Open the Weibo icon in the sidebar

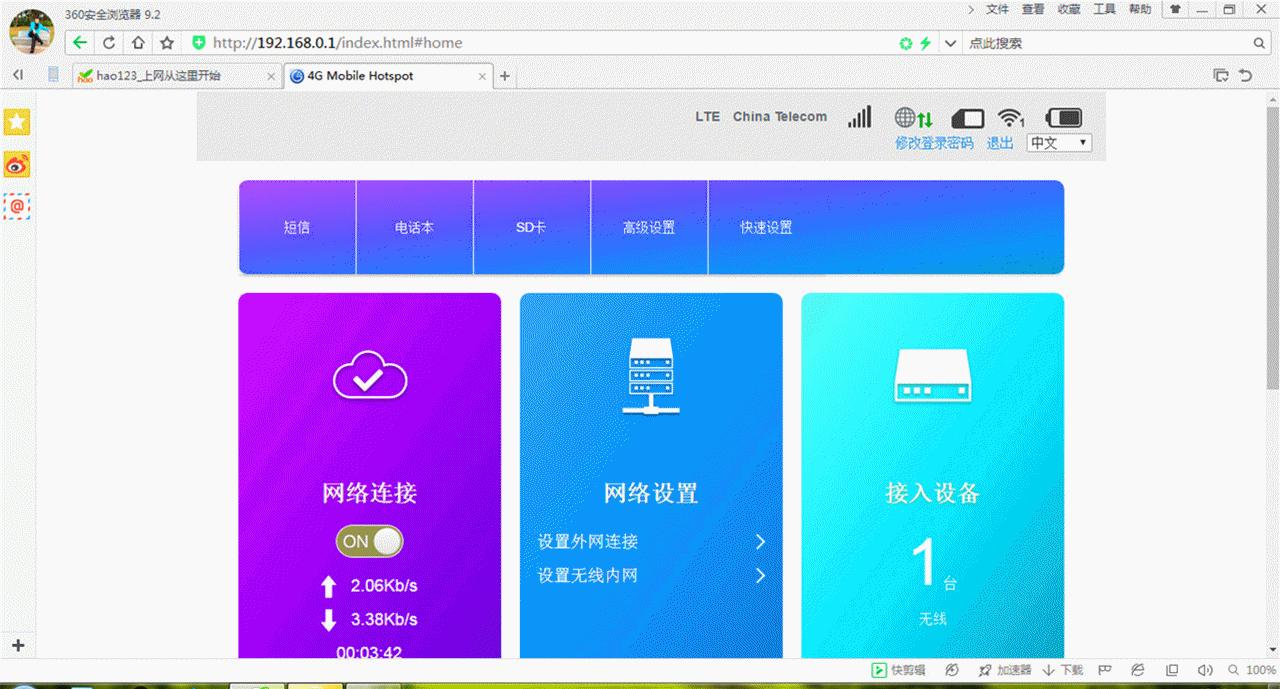tap(16, 164)
